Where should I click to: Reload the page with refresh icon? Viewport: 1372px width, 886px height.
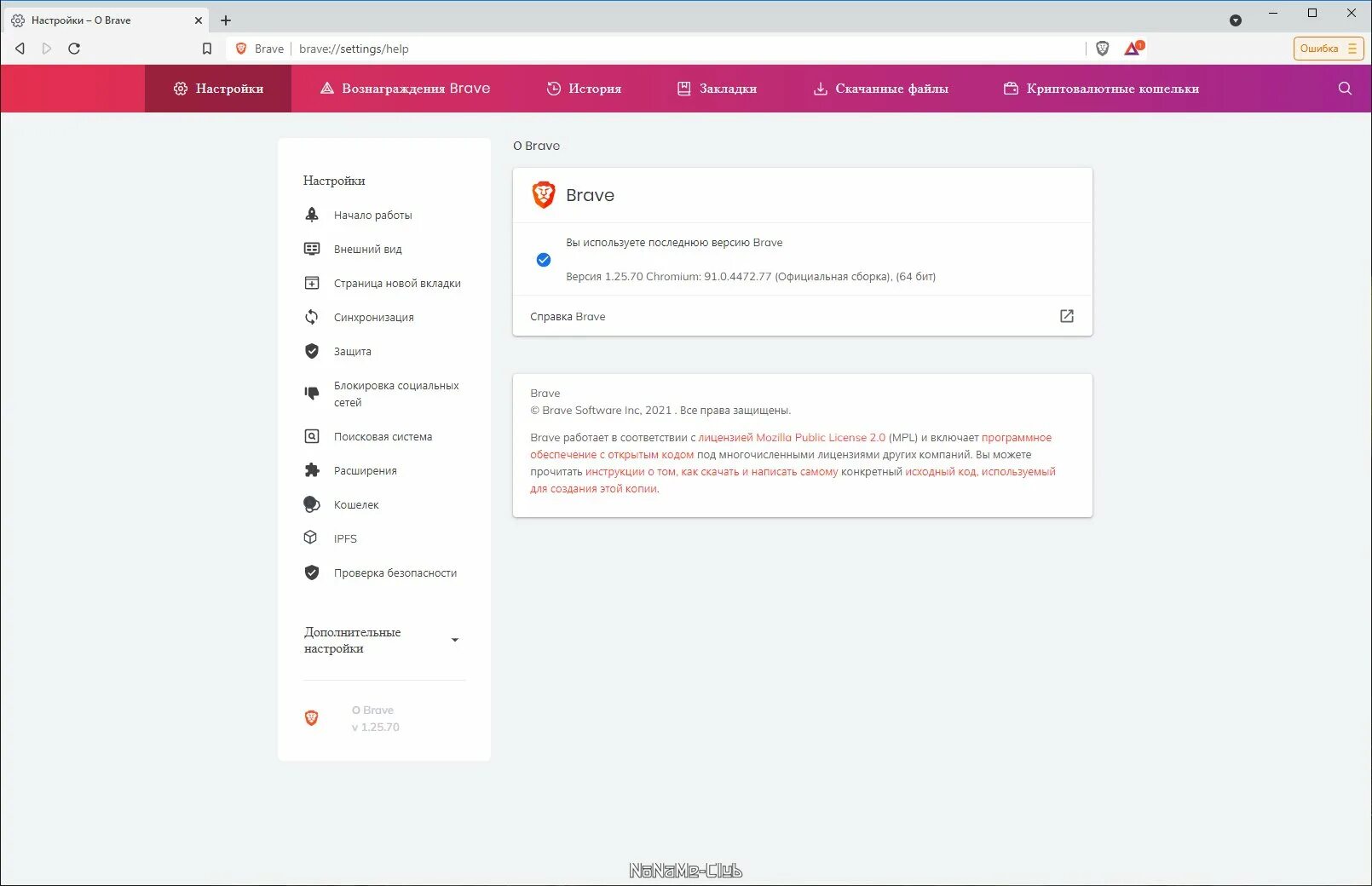point(74,49)
